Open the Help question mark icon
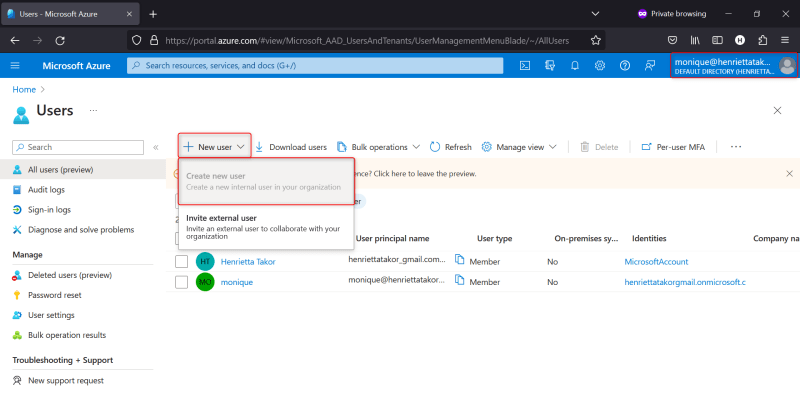This screenshot has height=420, width=800. coord(624,65)
